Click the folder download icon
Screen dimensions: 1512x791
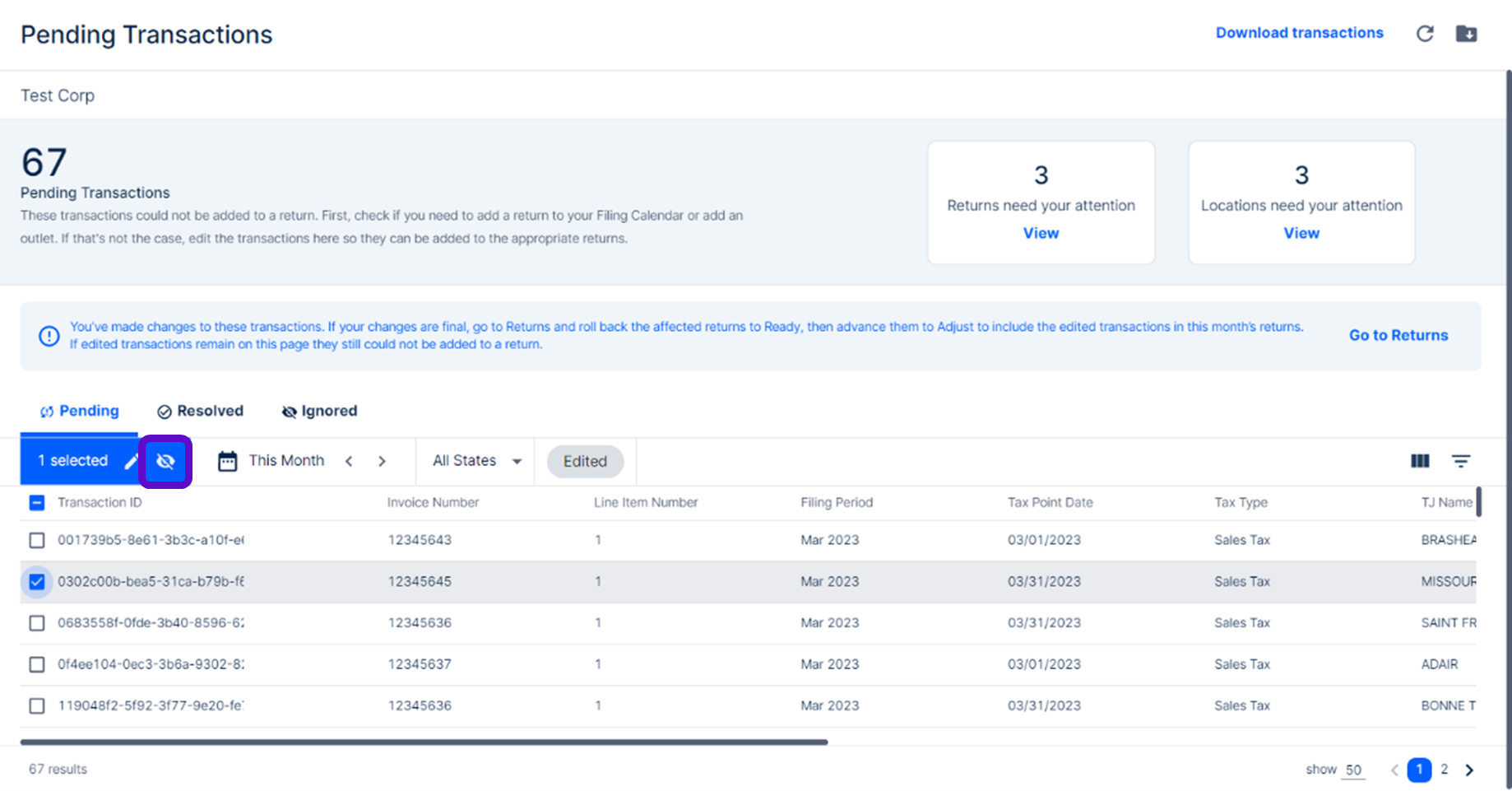point(1466,34)
